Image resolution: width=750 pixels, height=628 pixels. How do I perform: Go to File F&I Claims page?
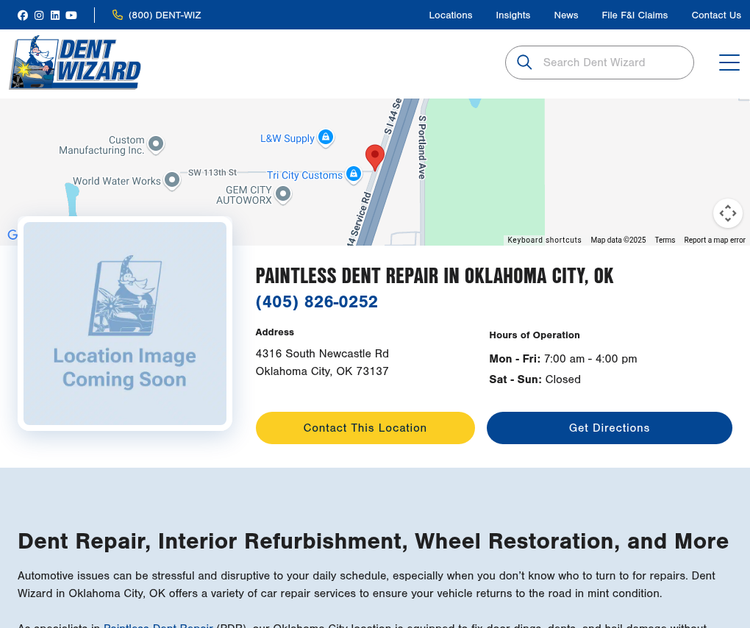[634, 15]
